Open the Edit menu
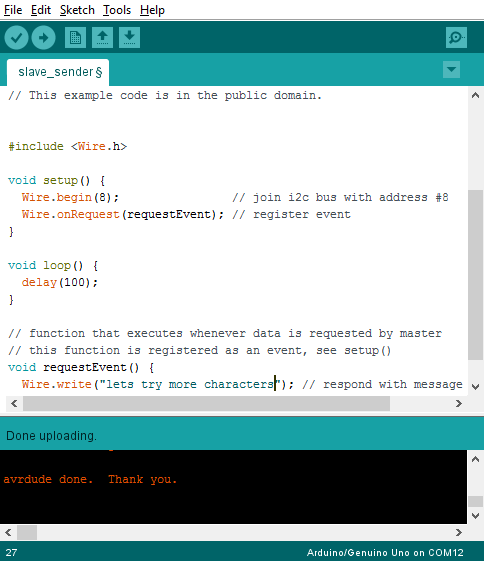 pyautogui.click(x=41, y=10)
